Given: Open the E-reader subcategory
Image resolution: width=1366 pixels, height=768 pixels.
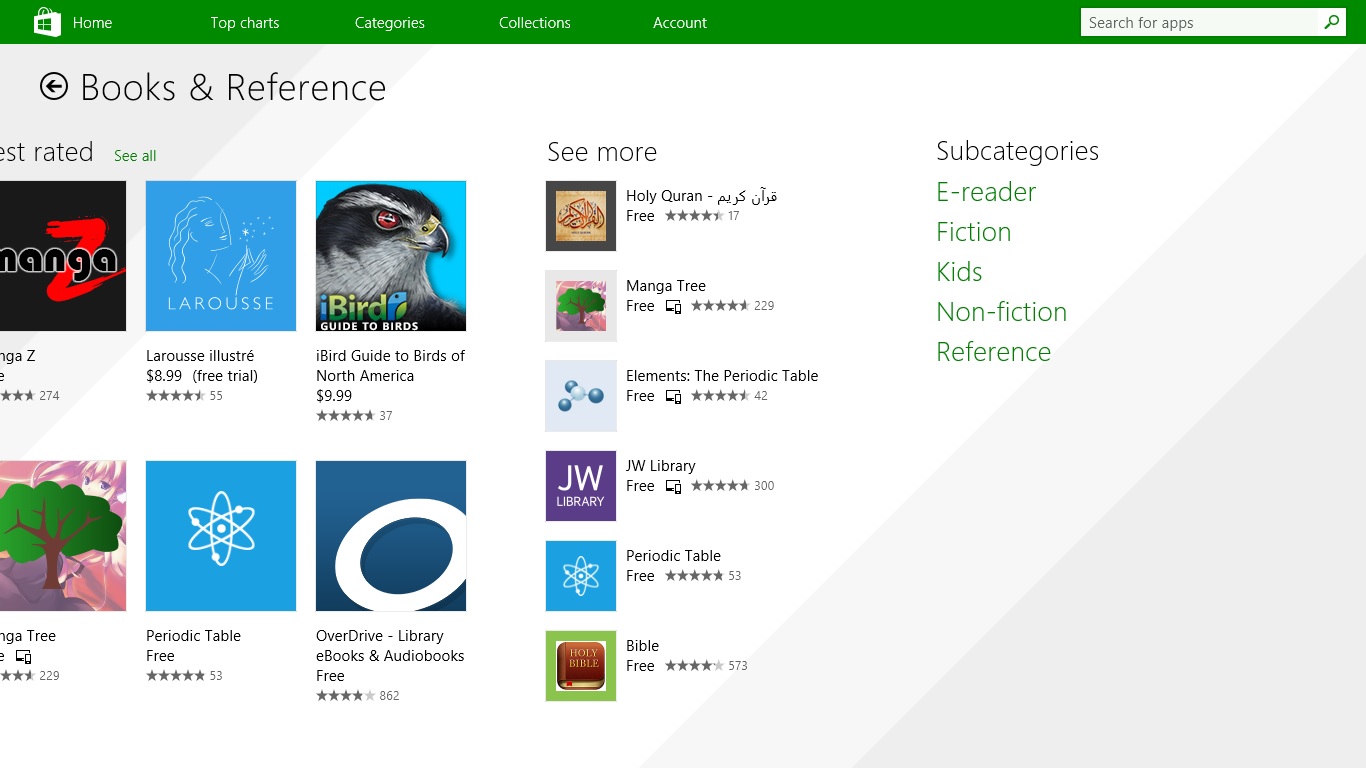Looking at the screenshot, I should pos(986,192).
